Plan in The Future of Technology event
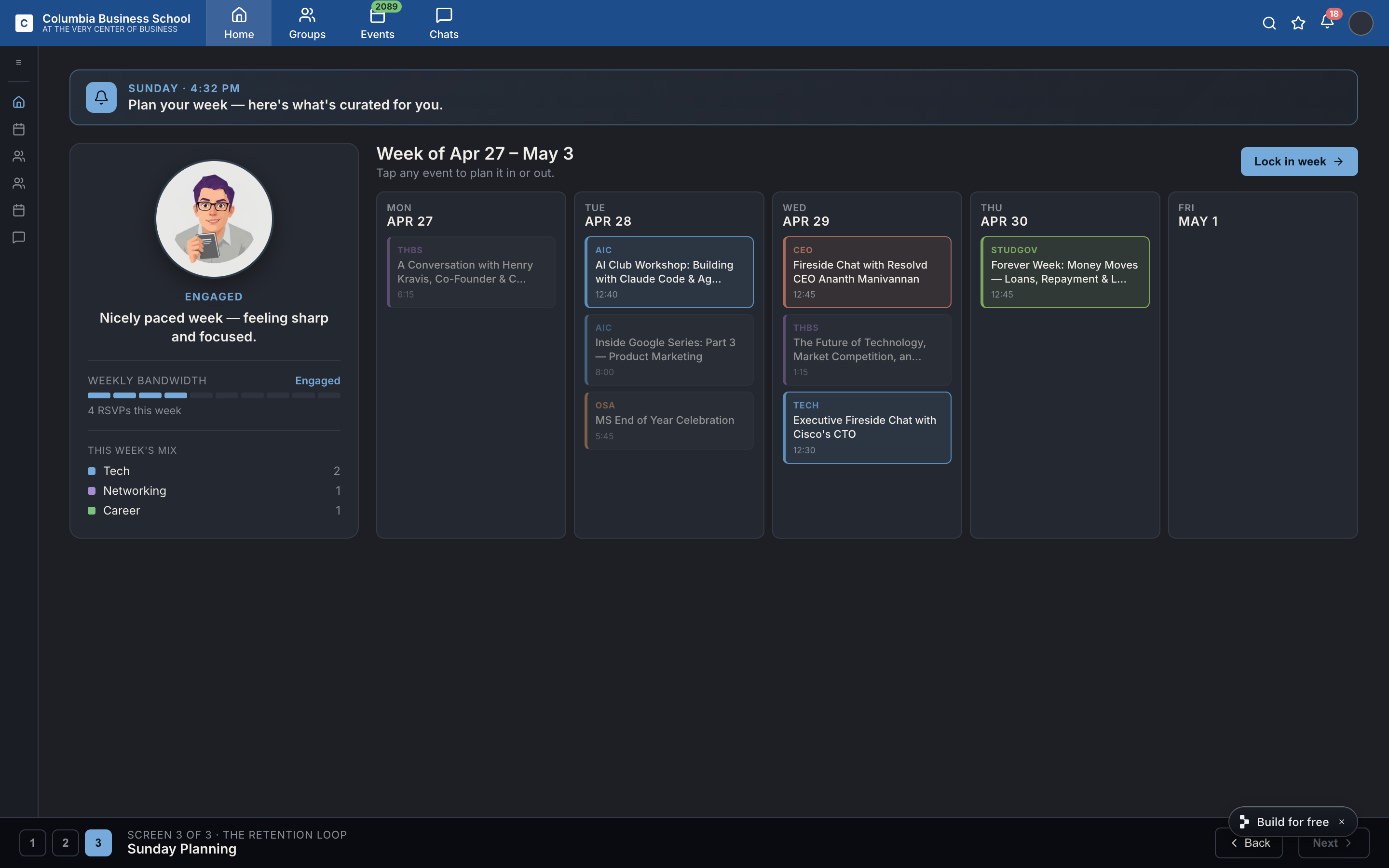1389x868 pixels. [x=867, y=350]
